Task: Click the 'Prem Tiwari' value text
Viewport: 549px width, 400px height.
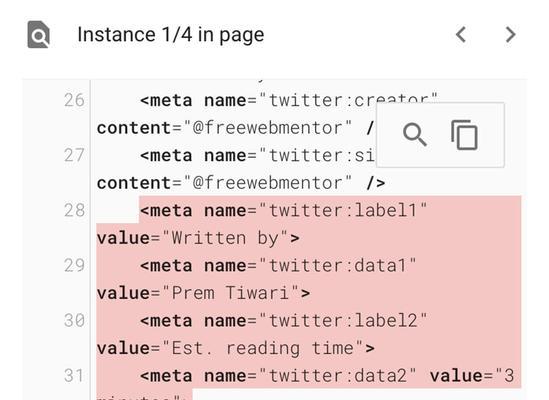Action: 230,293
